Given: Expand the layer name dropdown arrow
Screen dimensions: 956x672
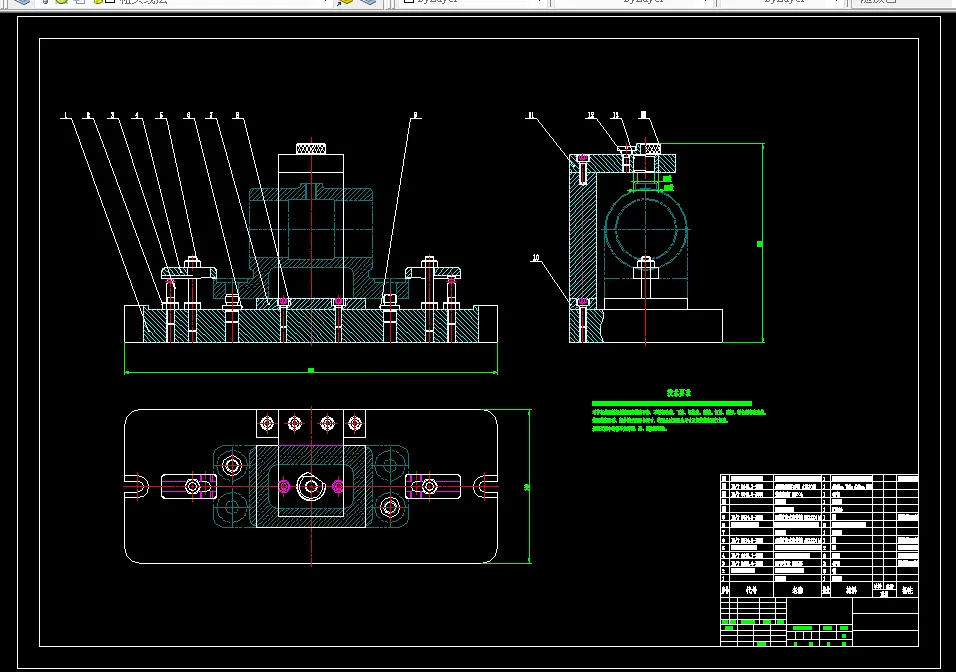Looking at the screenshot, I should 325,2.
